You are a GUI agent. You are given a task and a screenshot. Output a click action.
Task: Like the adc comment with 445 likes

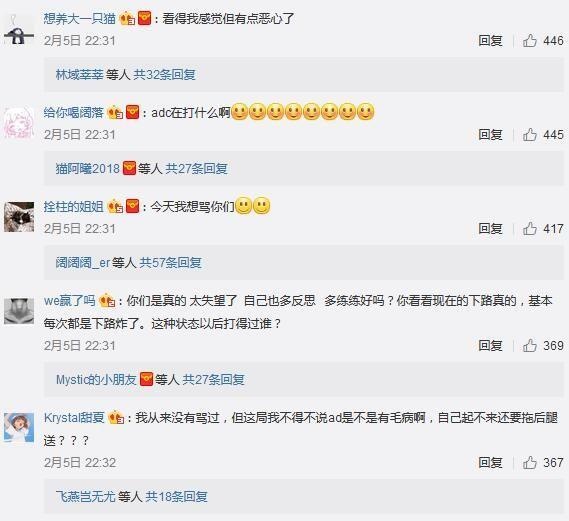coord(529,135)
